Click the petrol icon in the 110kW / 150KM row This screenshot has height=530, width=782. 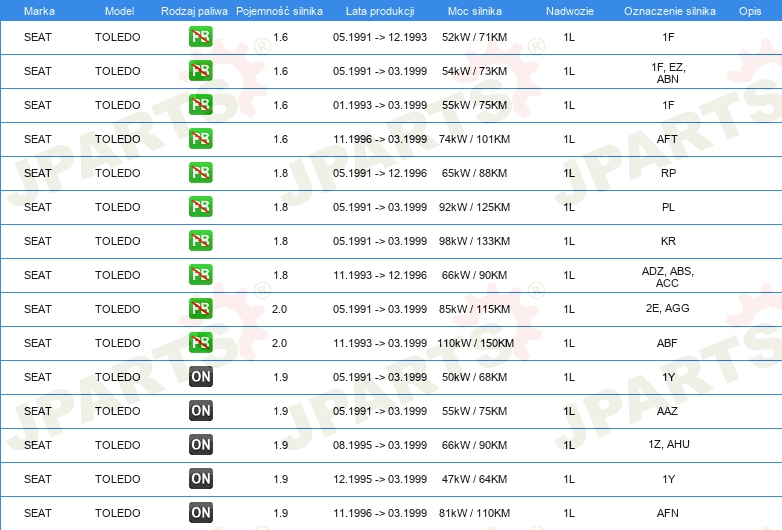[201, 343]
